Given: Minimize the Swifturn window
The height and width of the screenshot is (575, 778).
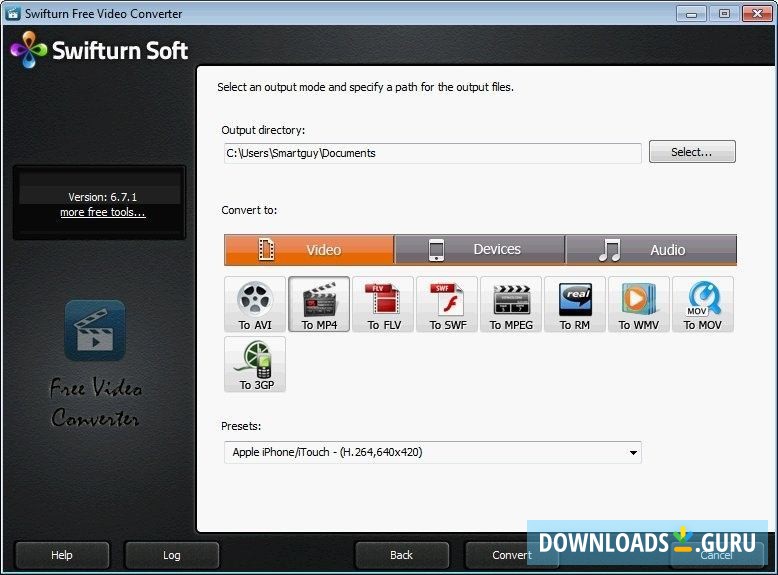Looking at the screenshot, I should (691, 14).
